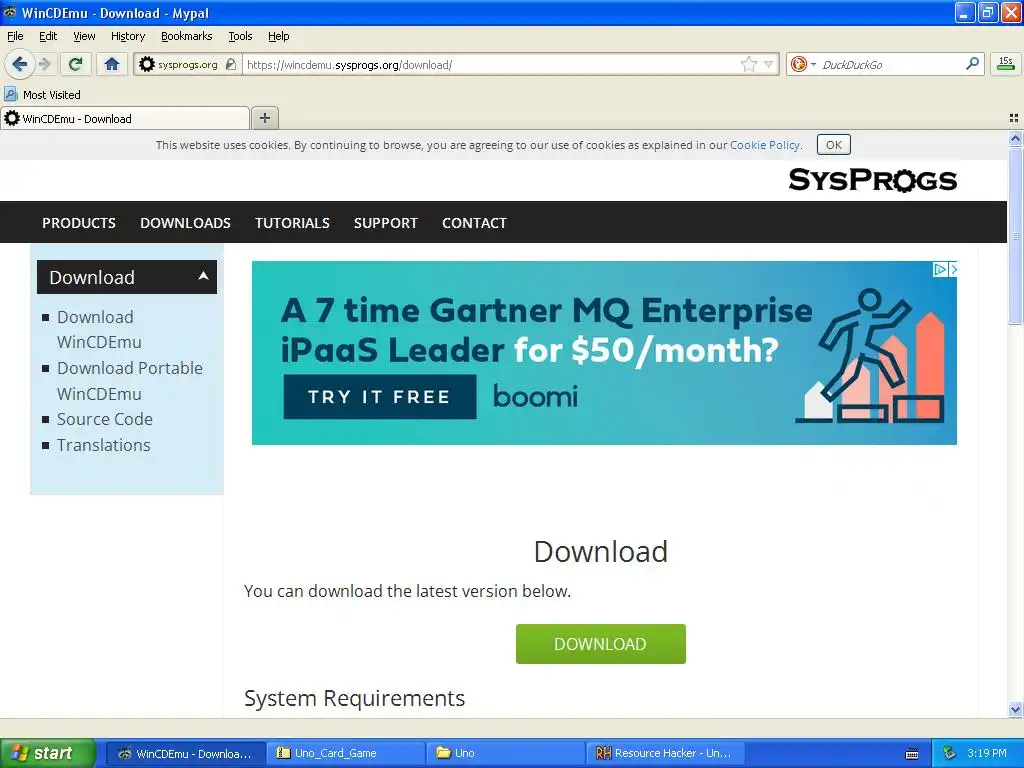Open the DuckDuckGo search engine selector
The image size is (1024, 768).
click(x=803, y=64)
